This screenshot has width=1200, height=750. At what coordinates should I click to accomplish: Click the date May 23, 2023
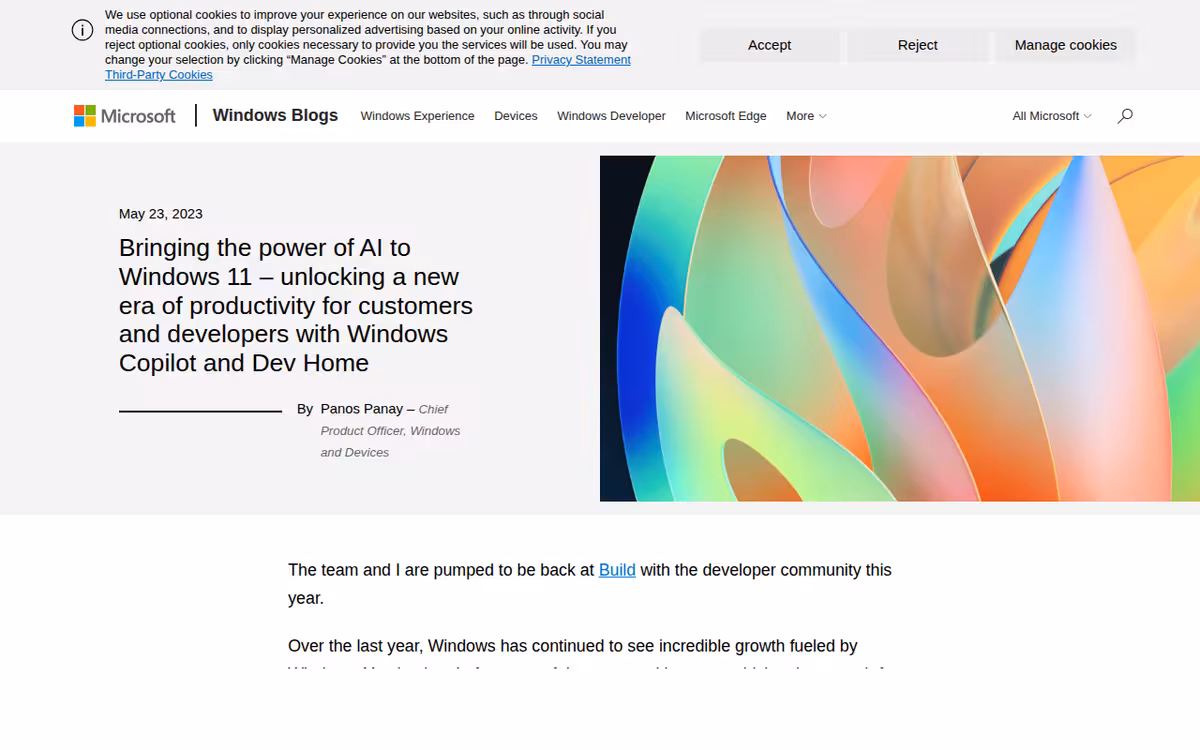point(161,214)
